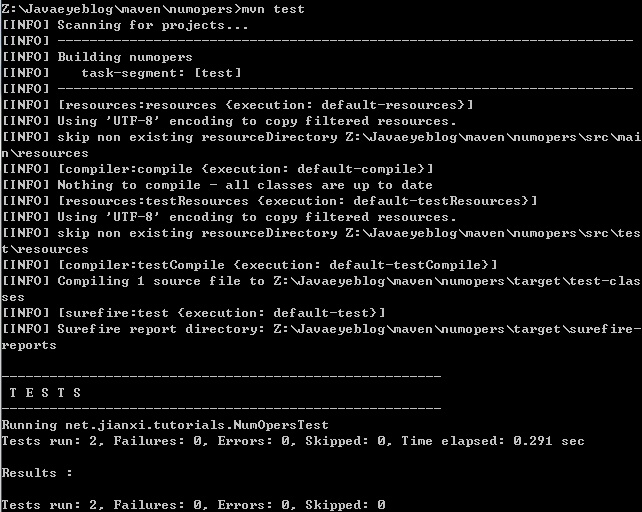Click the wrapped 'reports' text line

pos(29,345)
